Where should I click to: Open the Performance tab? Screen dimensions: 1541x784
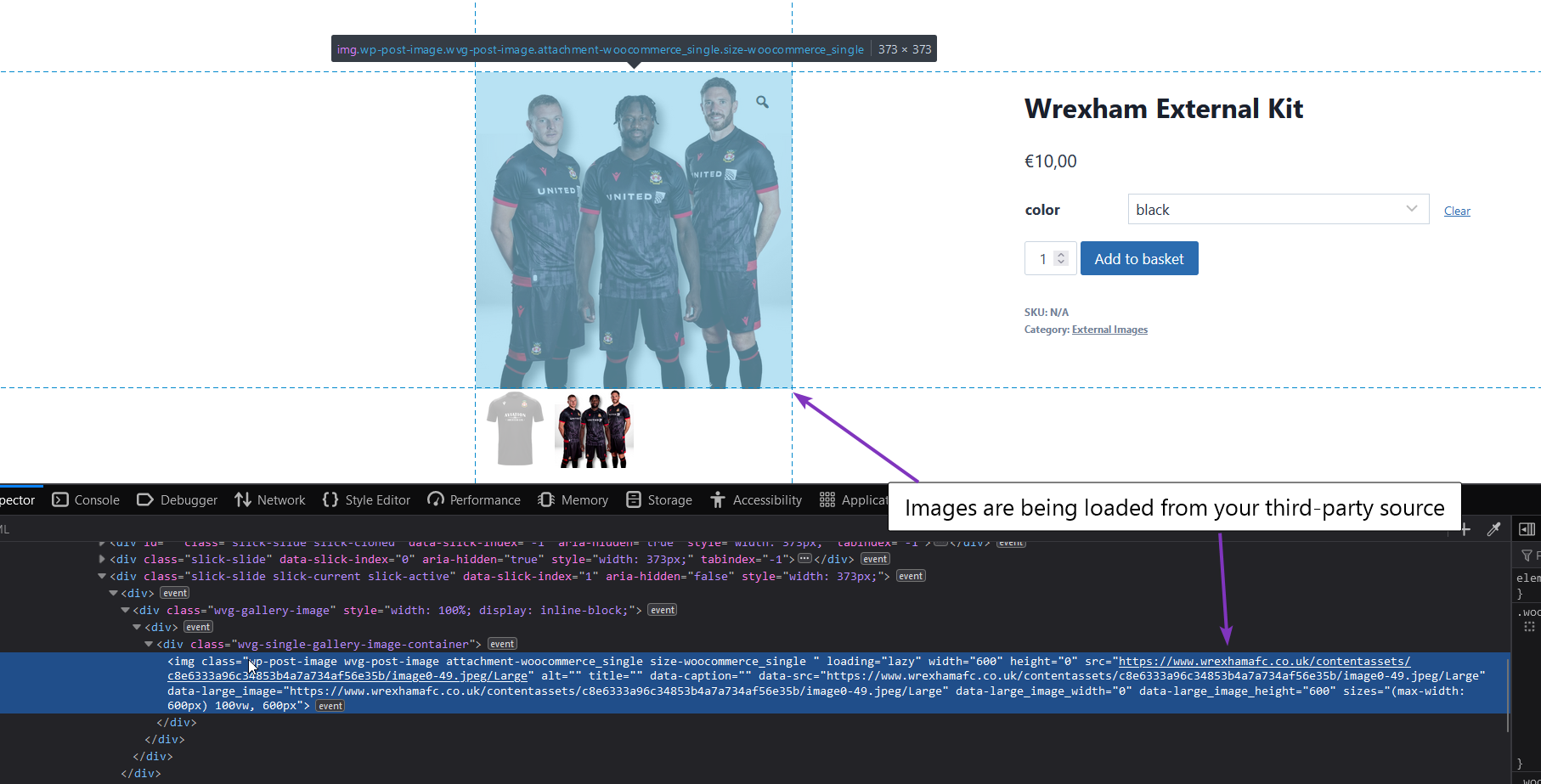[474, 500]
